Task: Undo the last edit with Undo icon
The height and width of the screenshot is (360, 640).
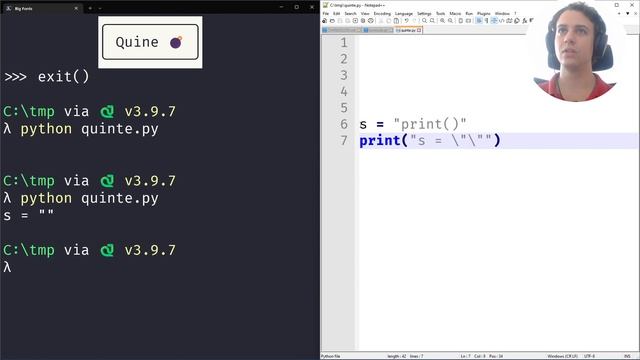Action: 407,21
